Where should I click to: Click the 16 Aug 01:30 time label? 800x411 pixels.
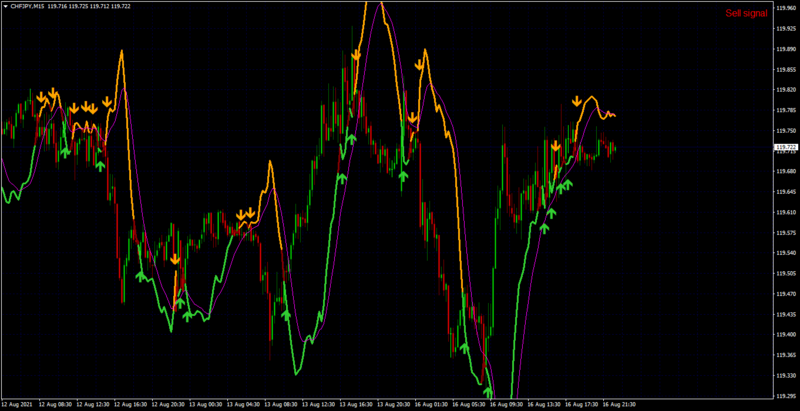(432, 404)
